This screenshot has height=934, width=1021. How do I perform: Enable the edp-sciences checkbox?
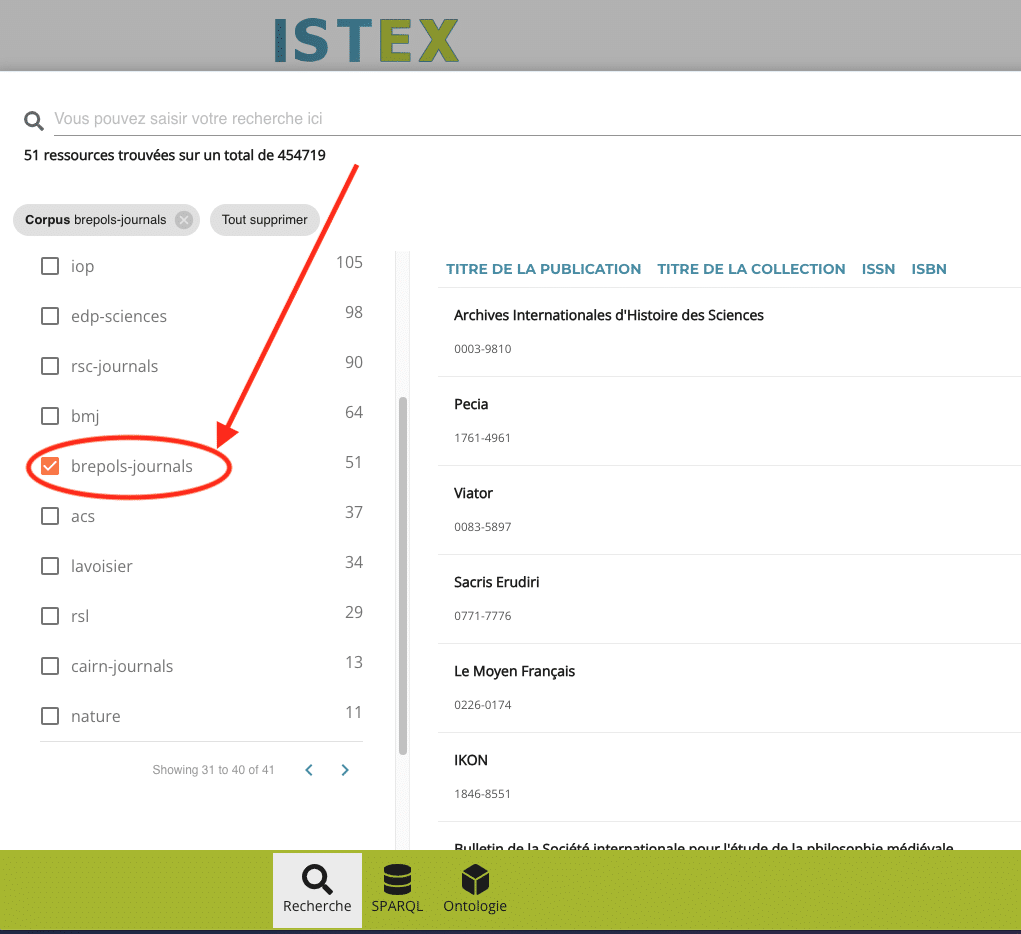point(50,316)
